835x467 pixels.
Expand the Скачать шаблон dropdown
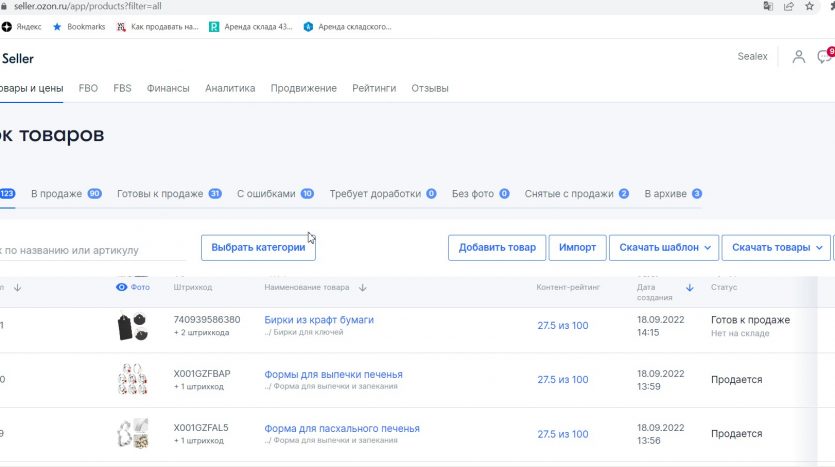667,248
